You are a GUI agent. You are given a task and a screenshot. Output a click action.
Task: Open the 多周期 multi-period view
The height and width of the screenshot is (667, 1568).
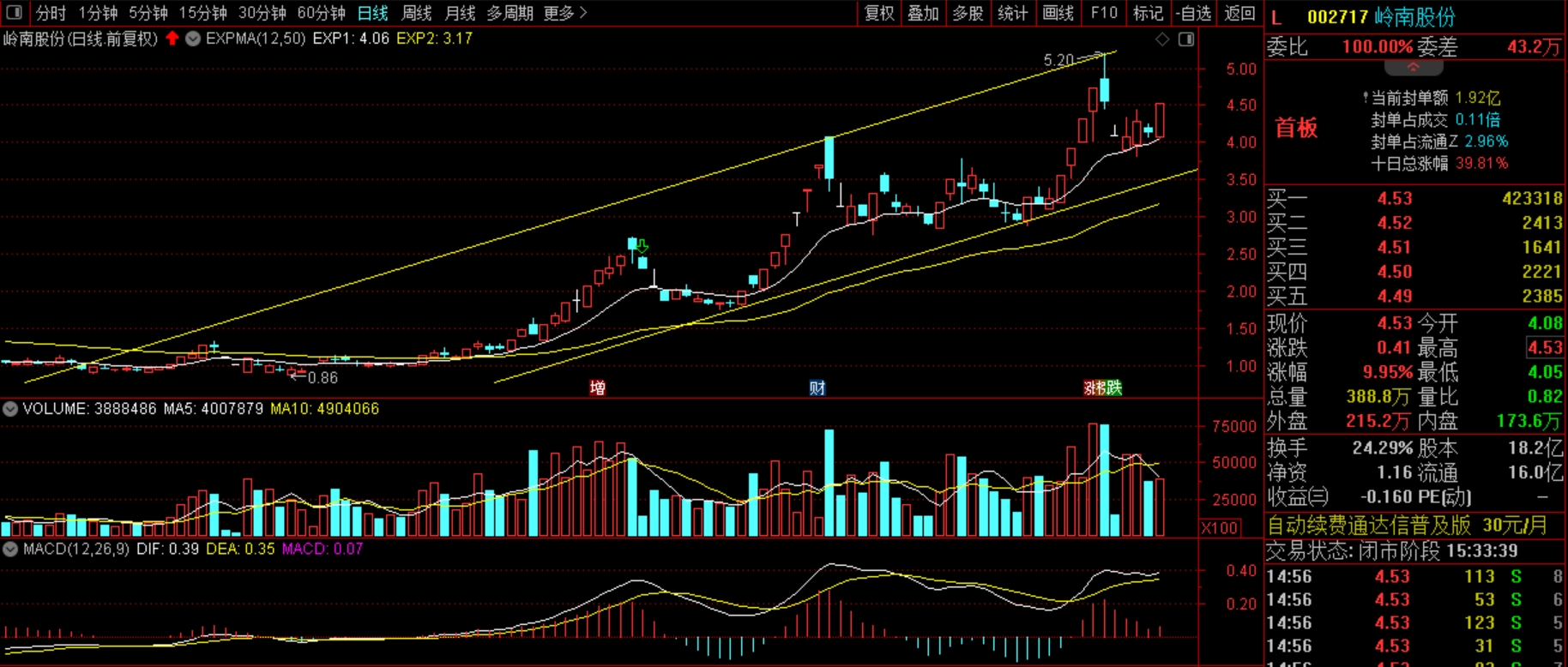click(x=510, y=13)
